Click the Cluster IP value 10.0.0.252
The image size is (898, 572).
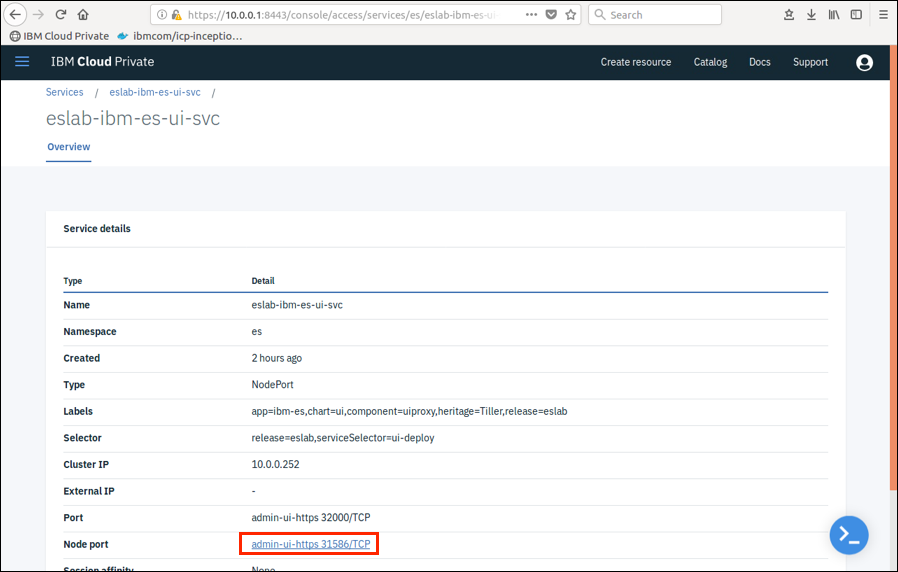coord(275,464)
